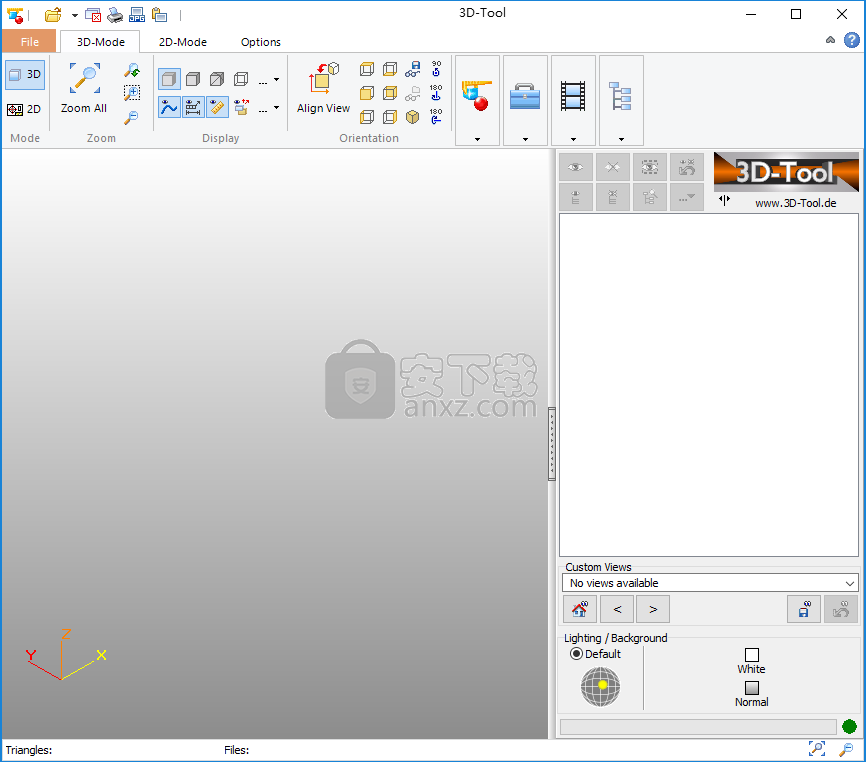
Task: Click the printer icon
Action: (x=115, y=15)
